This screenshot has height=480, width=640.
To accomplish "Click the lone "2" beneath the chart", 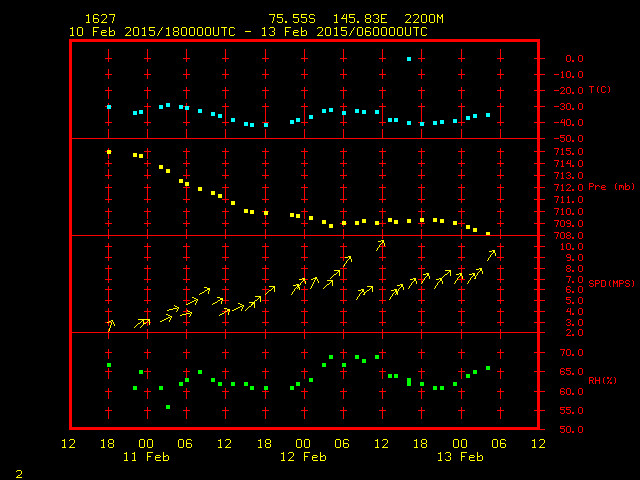I will (x=19, y=474).
